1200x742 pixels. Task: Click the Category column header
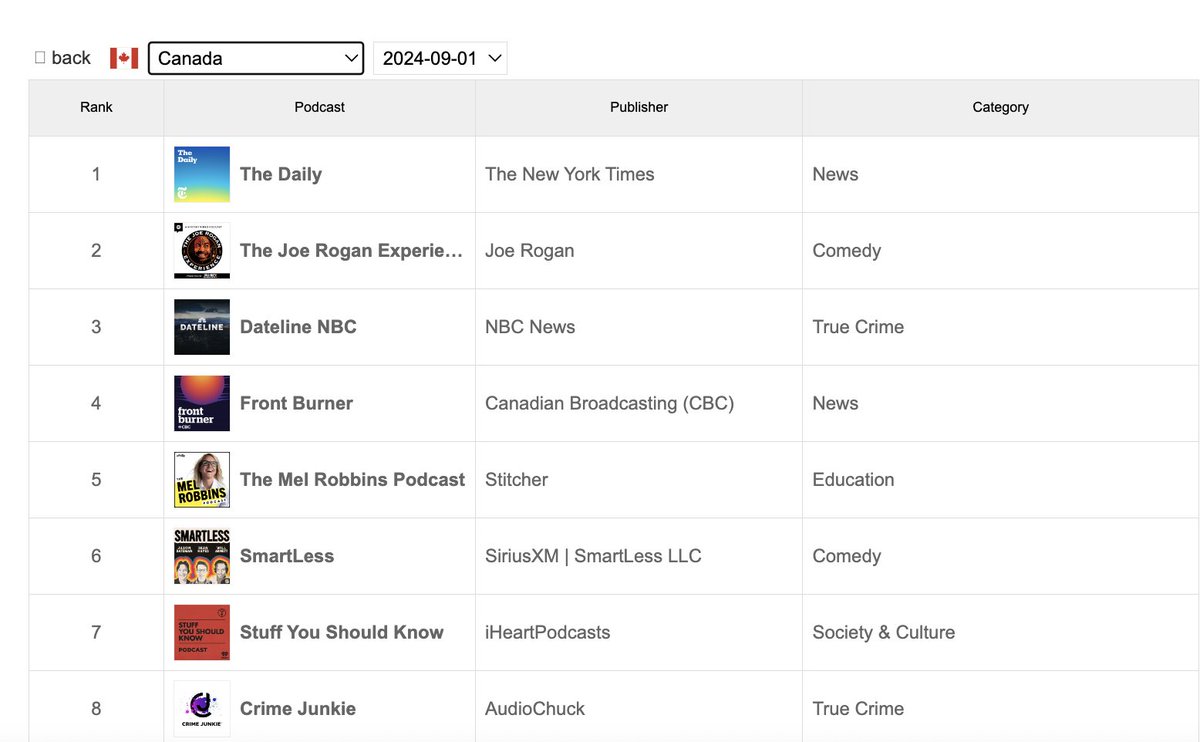click(x=1000, y=107)
